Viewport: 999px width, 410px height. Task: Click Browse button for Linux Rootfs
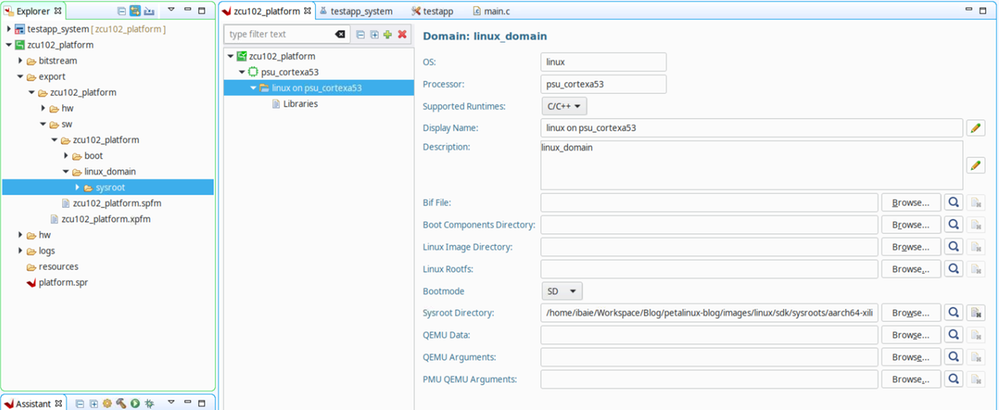pyautogui.click(x=910, y=269)
